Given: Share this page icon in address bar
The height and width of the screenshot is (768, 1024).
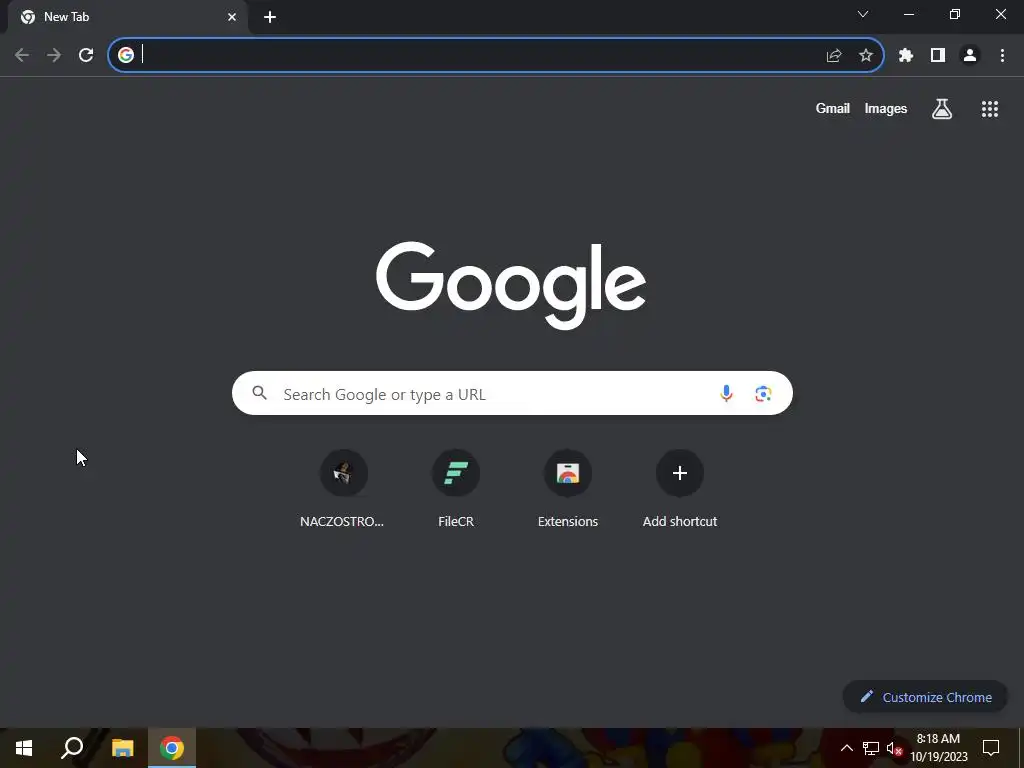Looking at the screenshot, I should coord(834,56).
